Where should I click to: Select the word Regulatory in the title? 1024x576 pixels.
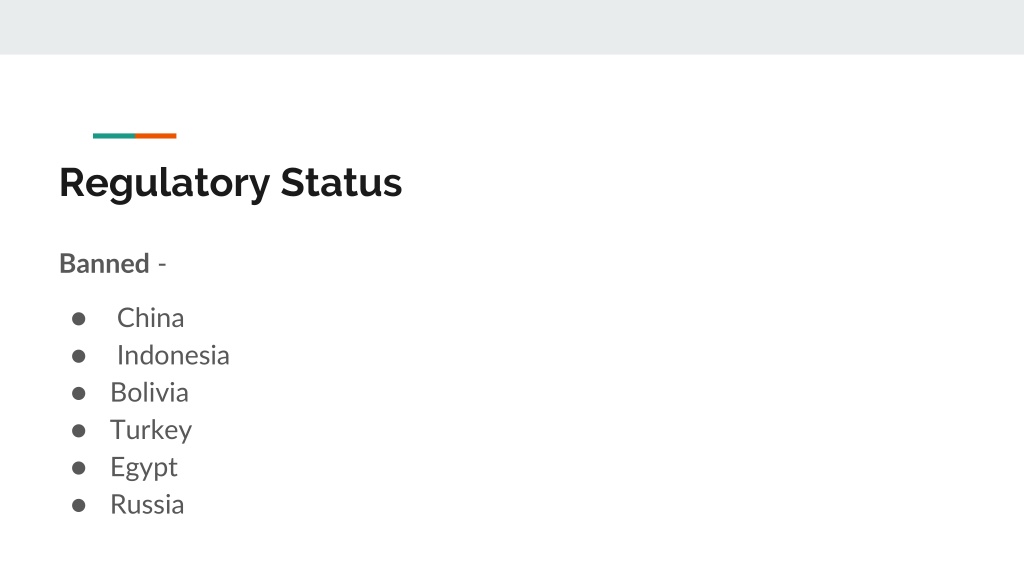165,184
